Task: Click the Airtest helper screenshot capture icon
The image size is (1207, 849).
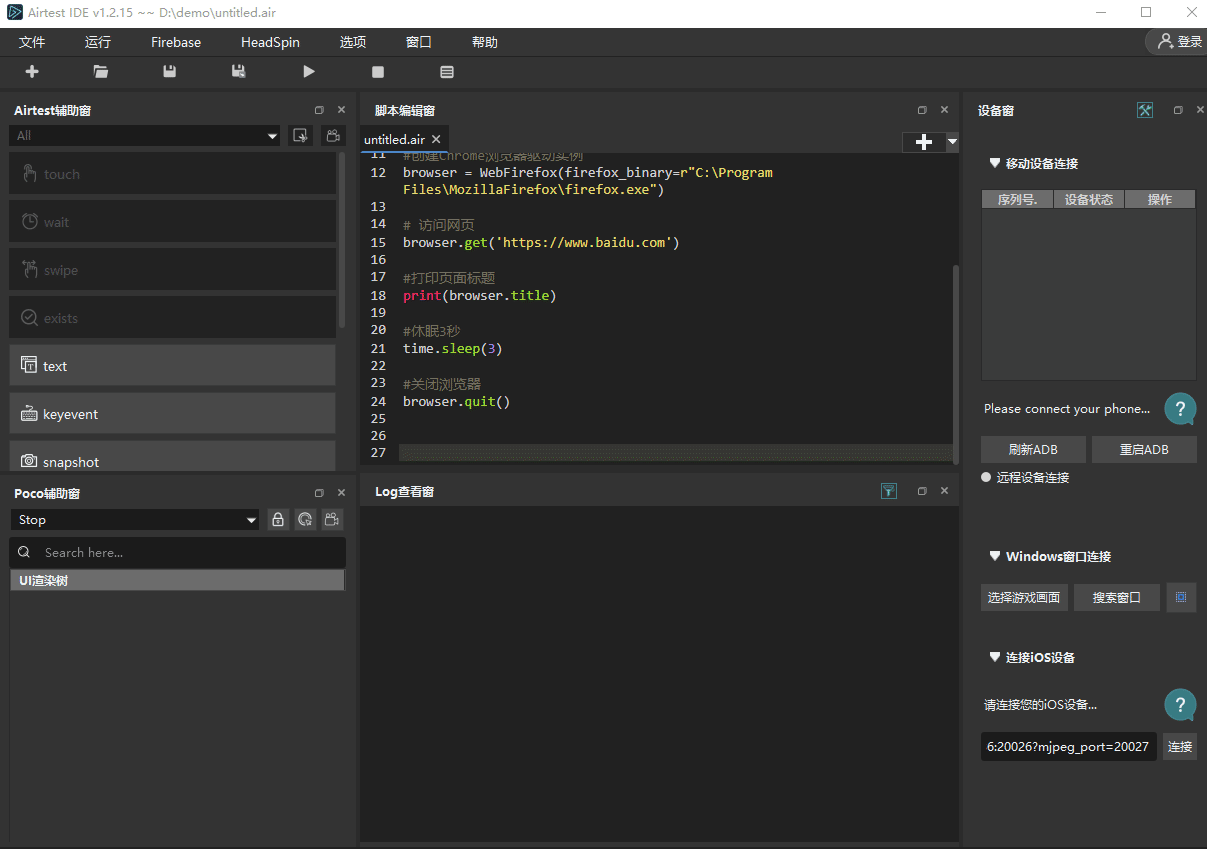Action: coord(299,136)
